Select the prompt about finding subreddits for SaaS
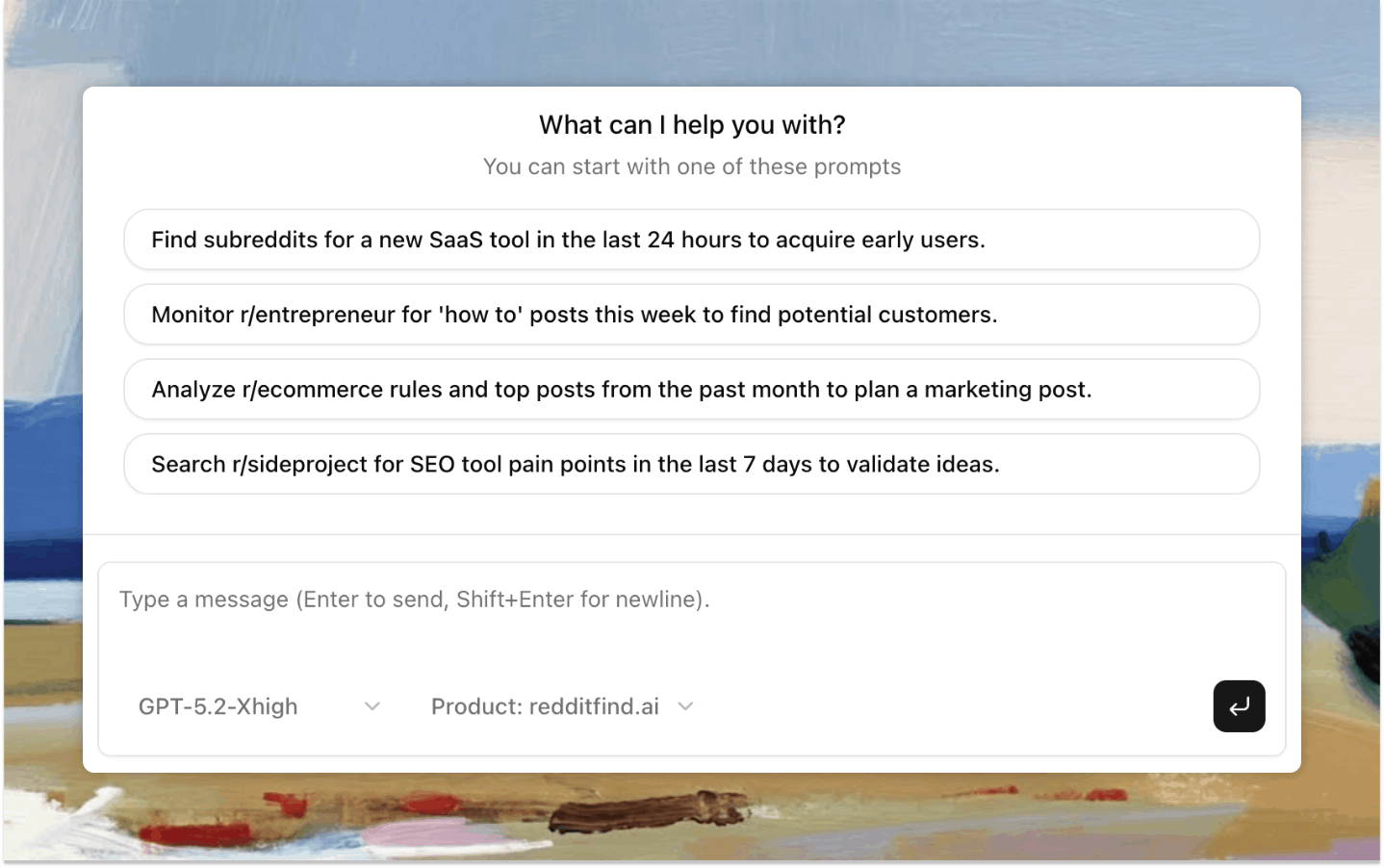1384x868 pixels. point(691,239)
